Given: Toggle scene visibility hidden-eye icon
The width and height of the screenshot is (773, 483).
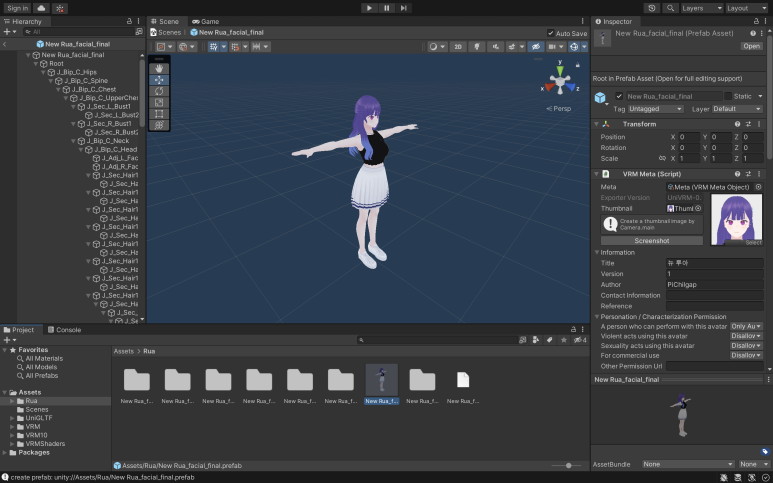Looking at the screenshot, I should click(536, 46).
